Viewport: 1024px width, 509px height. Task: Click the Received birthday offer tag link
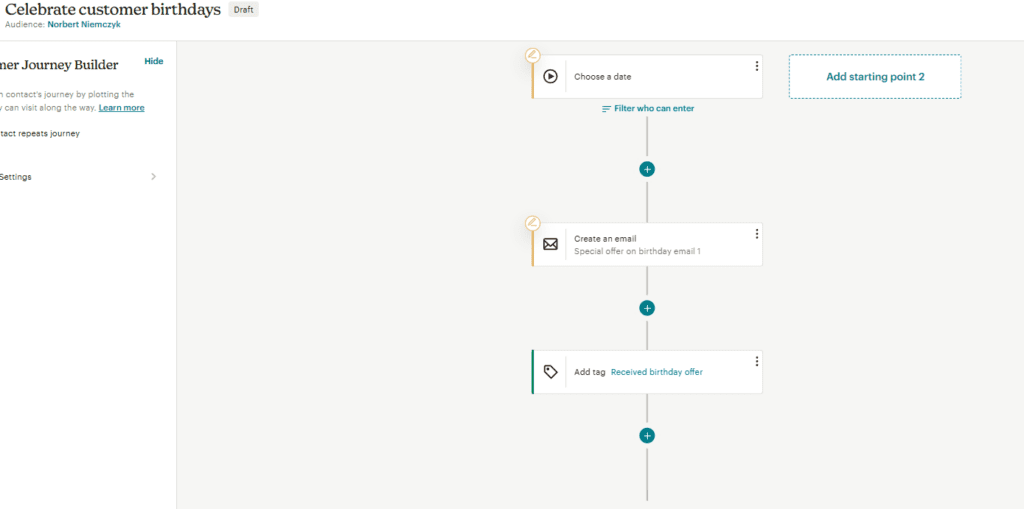click(656, 372)
